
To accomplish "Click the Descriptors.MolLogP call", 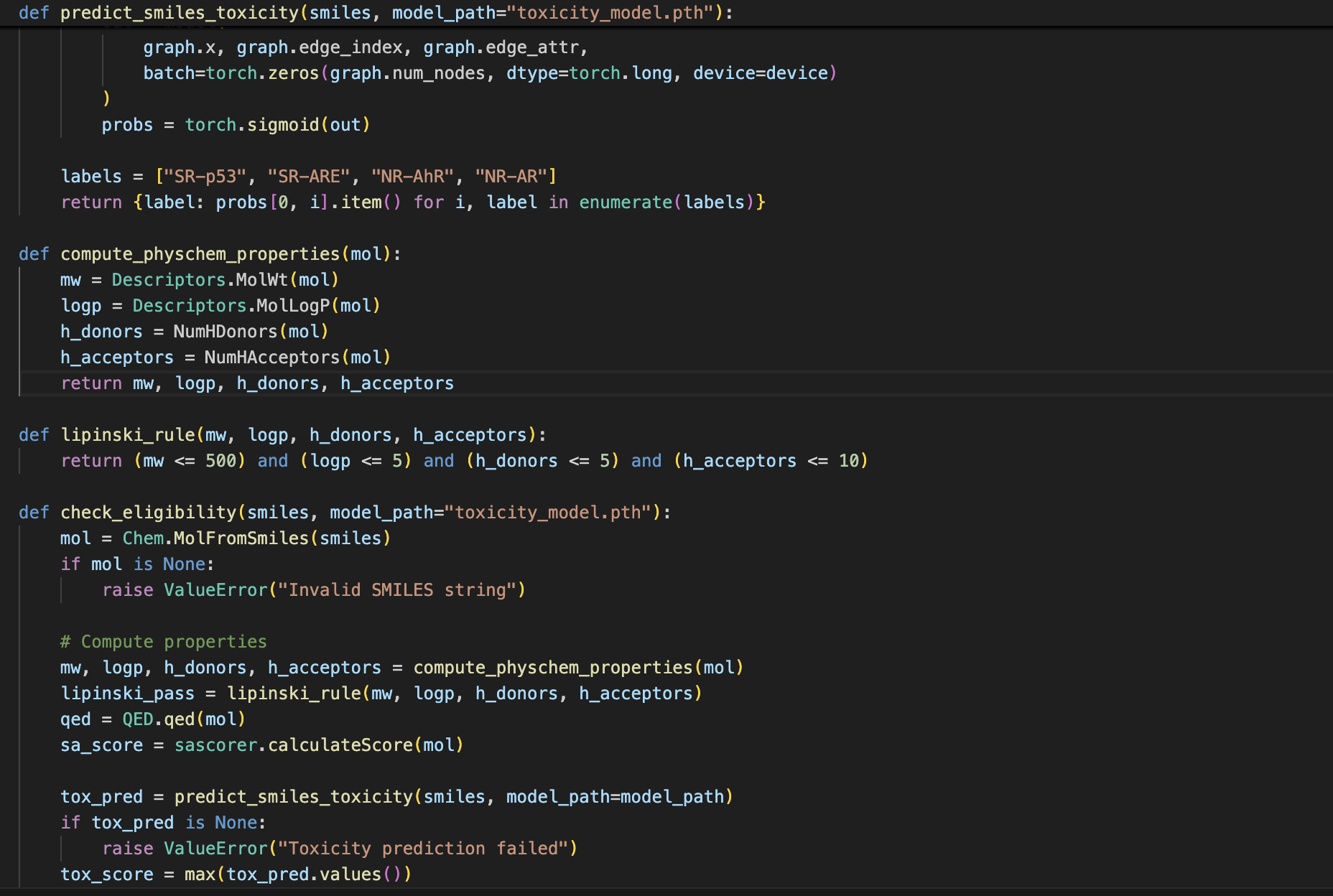I will [x=256, y=306].
